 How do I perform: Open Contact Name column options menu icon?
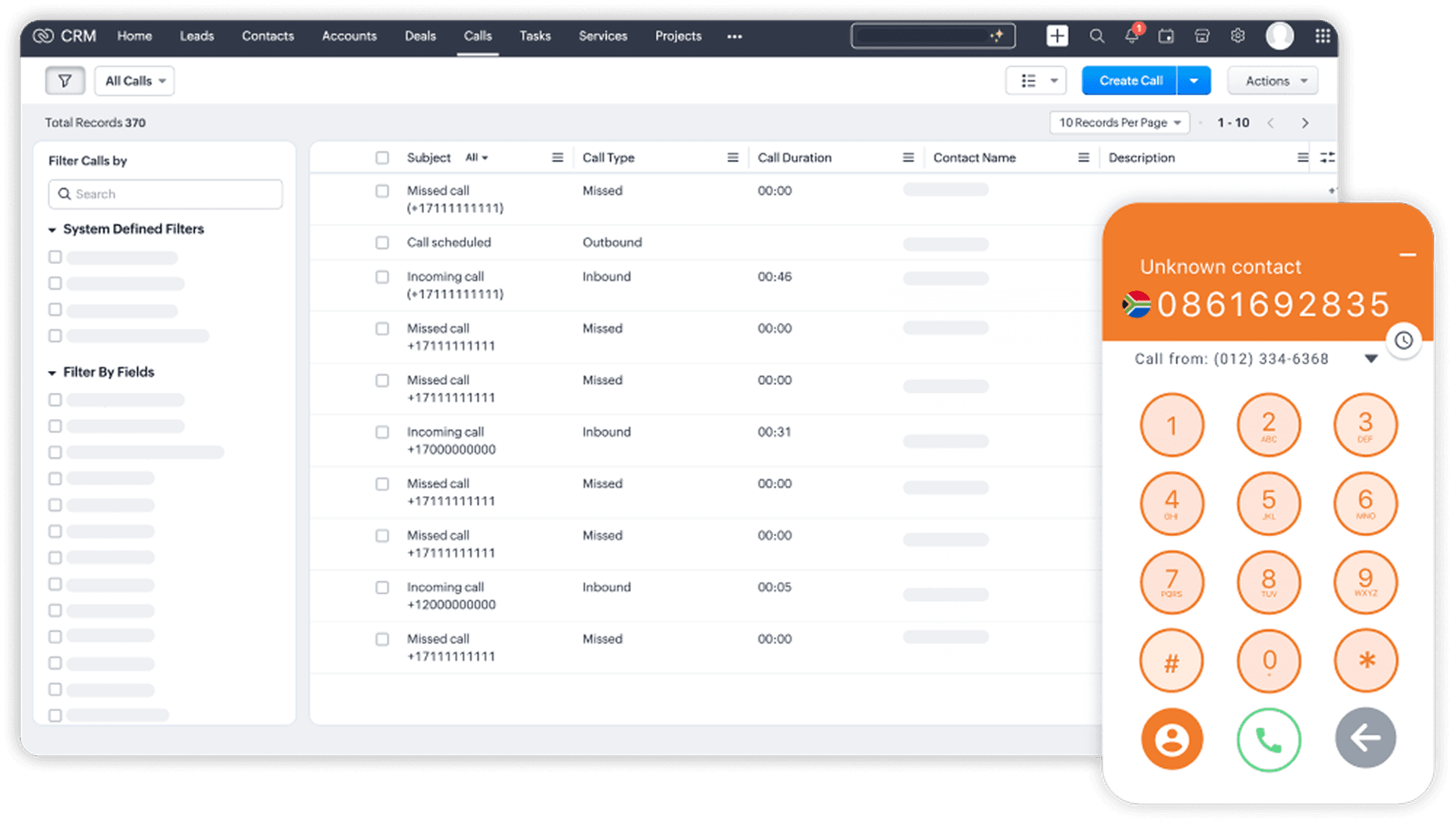point(1084,158)
